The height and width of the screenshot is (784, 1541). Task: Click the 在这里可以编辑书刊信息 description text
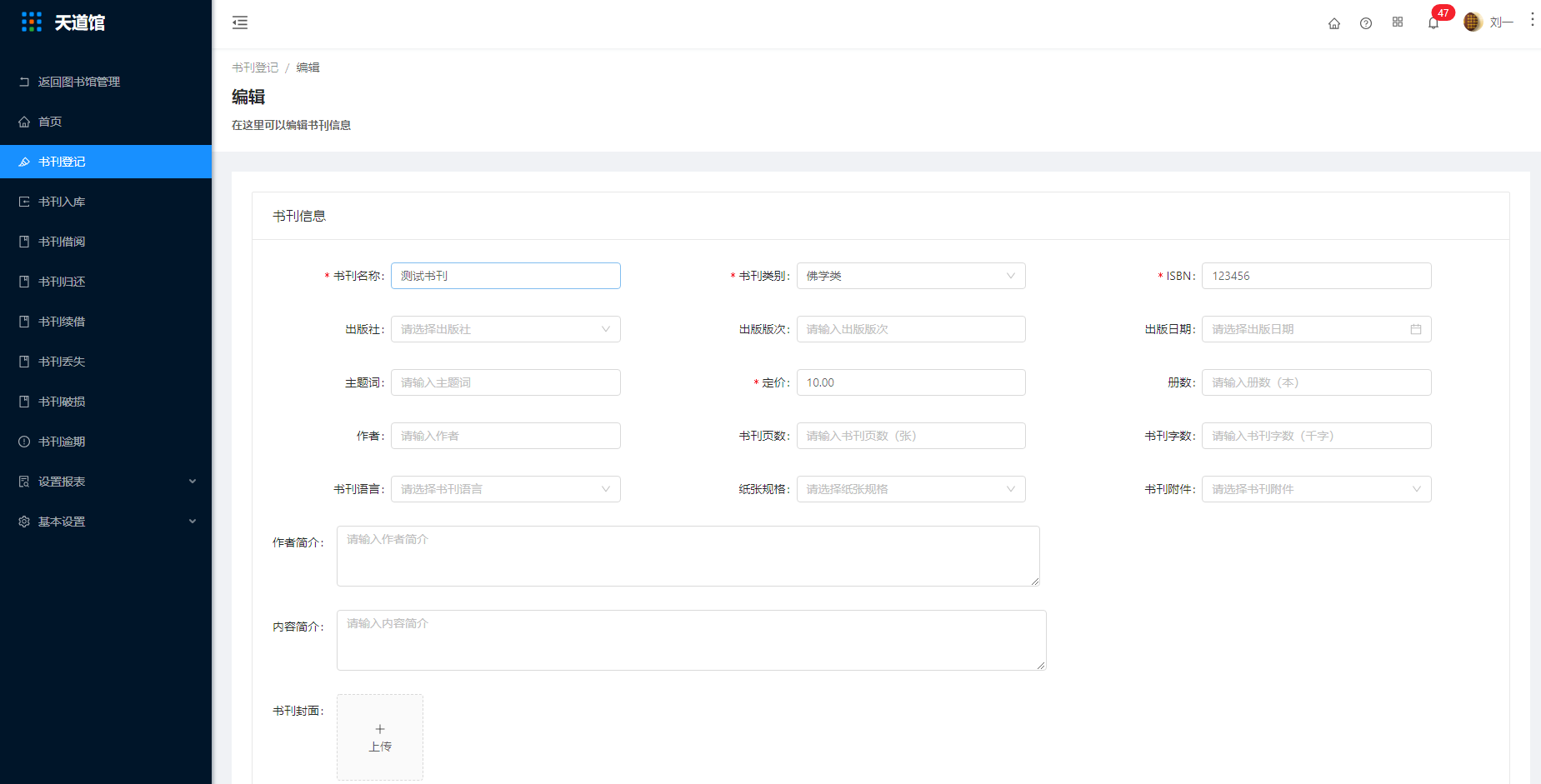coord(291,125)
